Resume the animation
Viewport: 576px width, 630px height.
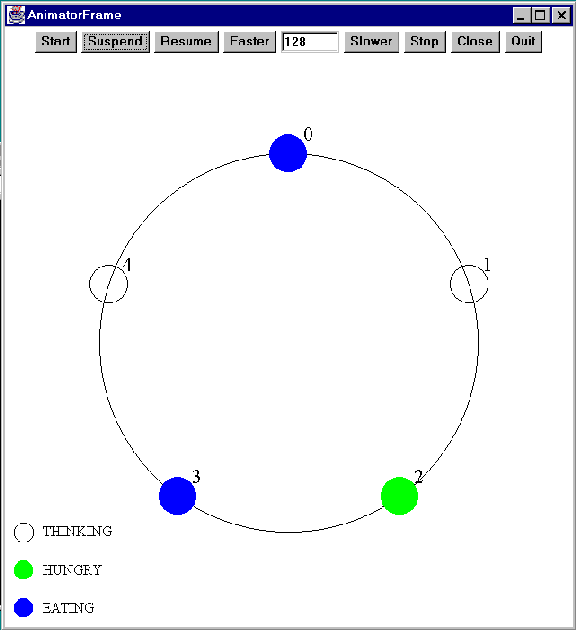pyautogui.click(x=186, y=42)
